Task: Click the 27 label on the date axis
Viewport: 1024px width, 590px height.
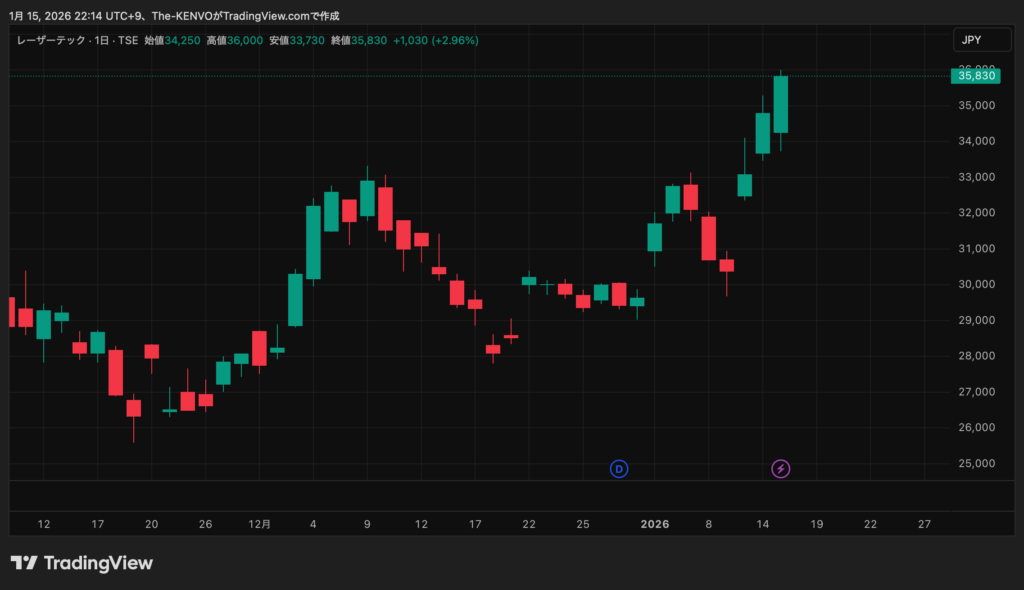Action: point(924,523)
